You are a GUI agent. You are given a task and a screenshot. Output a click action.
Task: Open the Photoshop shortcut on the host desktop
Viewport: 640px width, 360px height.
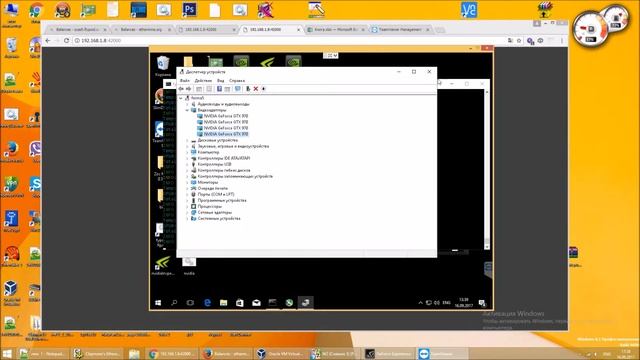click(x=189, y=9)
